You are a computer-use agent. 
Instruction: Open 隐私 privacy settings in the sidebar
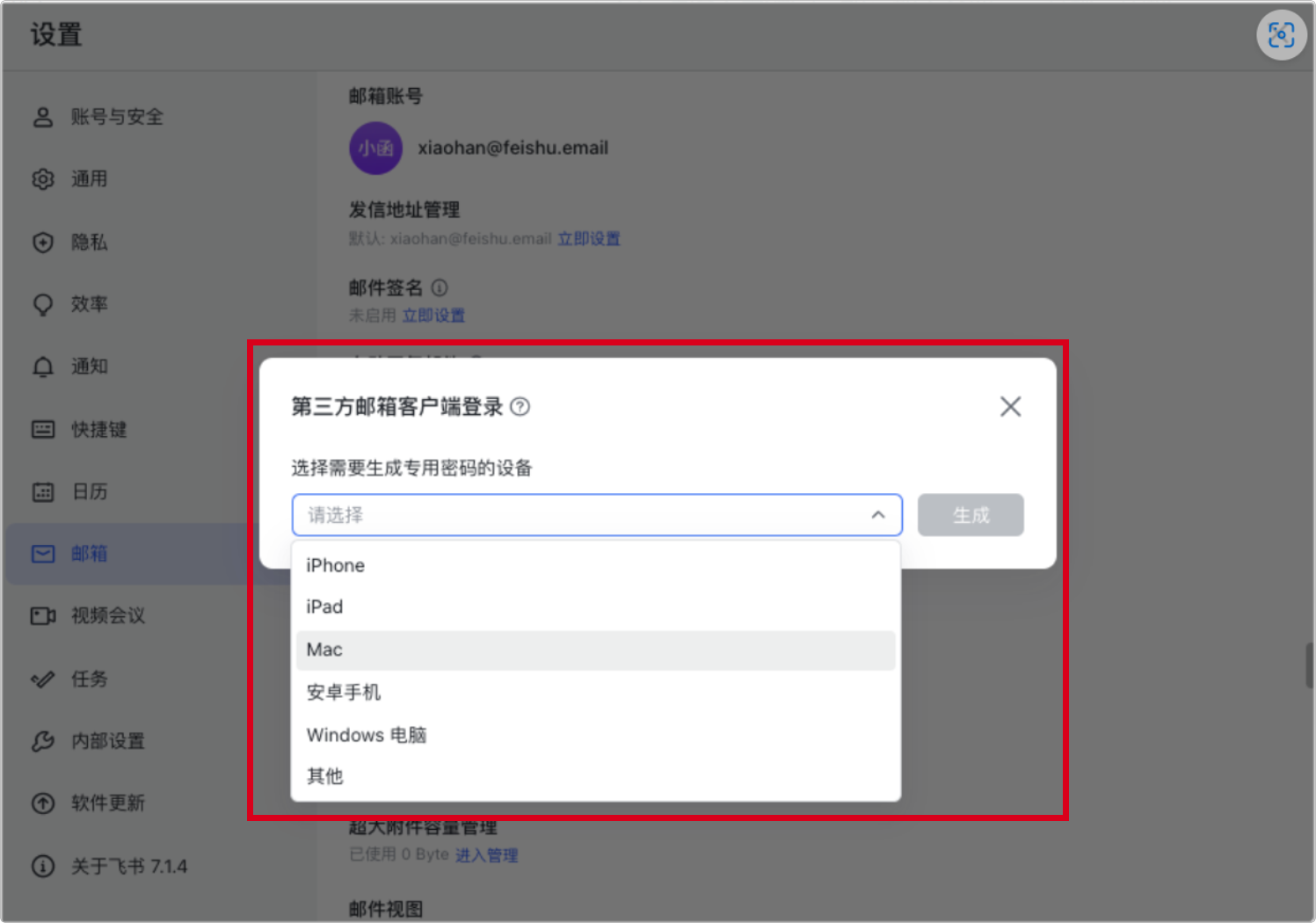[89, 243]
